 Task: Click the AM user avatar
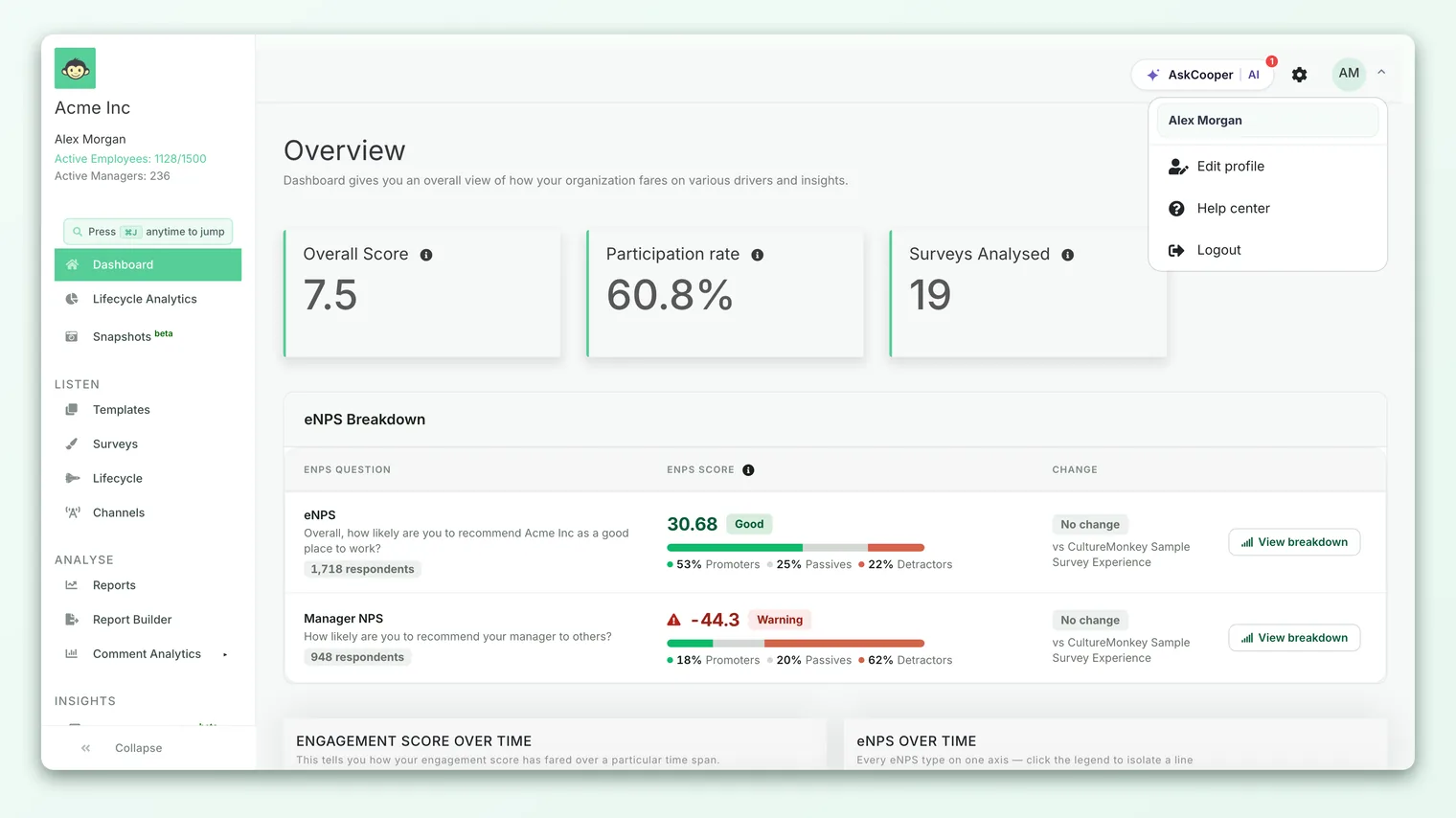[1349, 73]
